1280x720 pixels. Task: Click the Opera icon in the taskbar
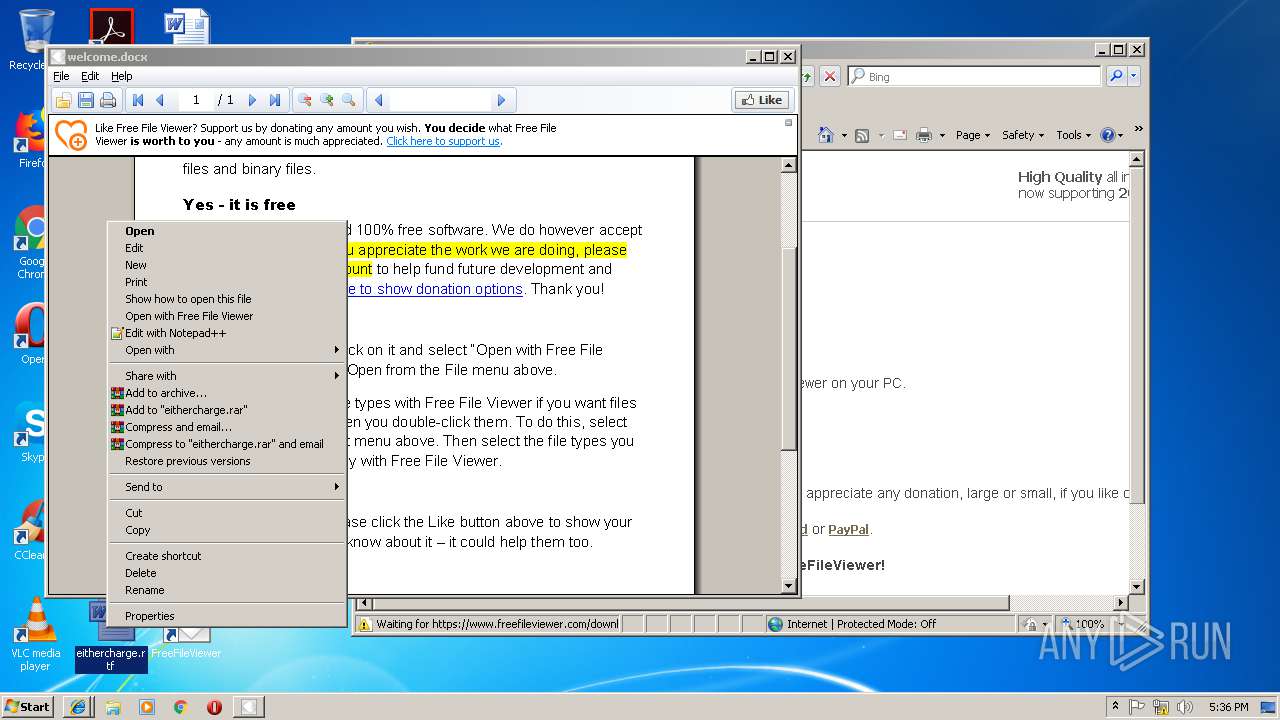pyautogui.click(x=214, y=707)
